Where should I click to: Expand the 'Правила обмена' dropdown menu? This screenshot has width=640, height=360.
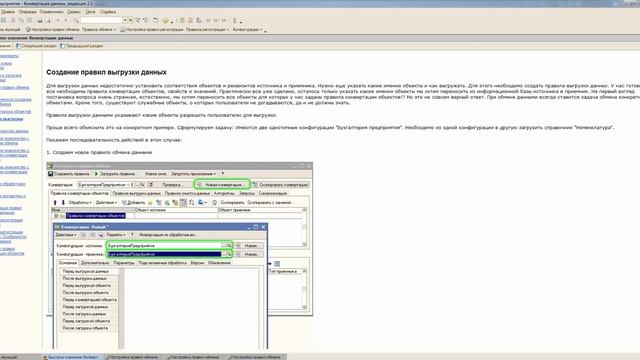99,30
